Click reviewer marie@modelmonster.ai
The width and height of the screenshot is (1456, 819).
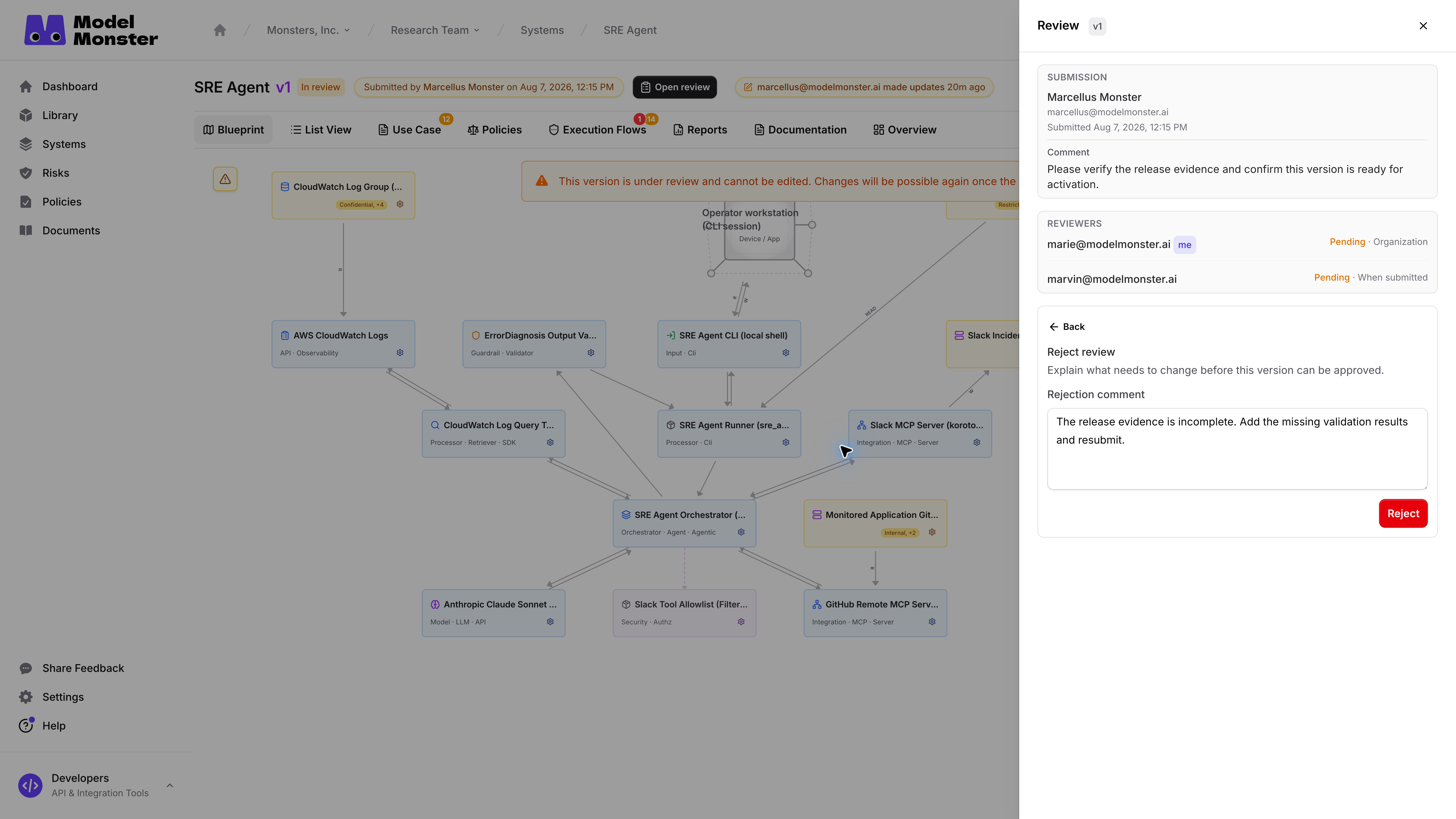pyautogui.click(x=1108, y=244)
